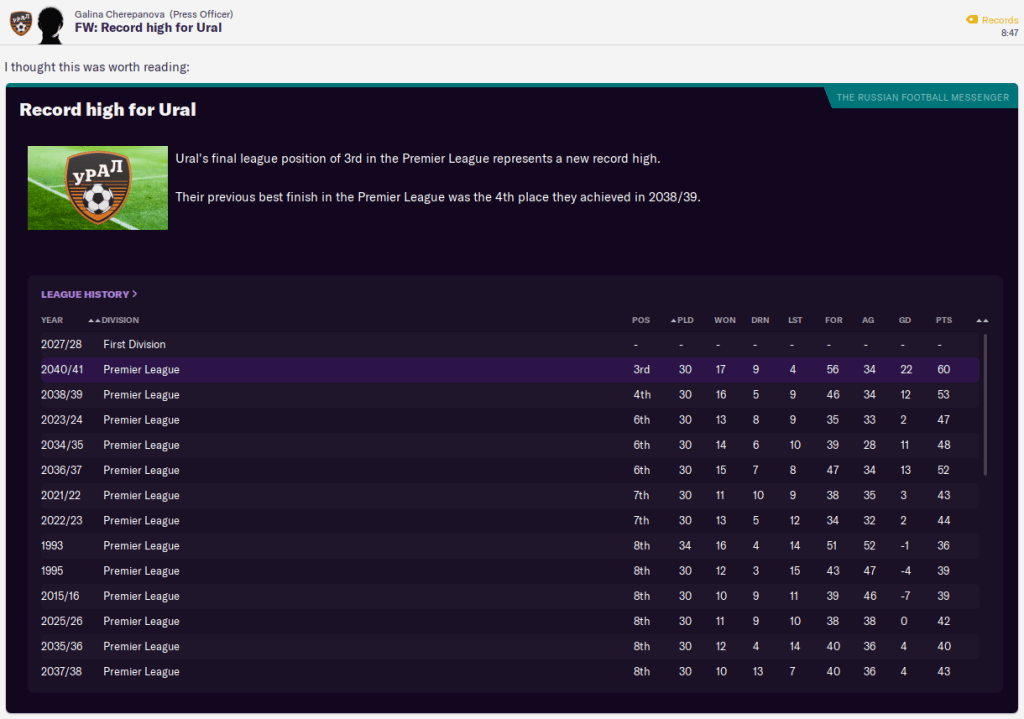This screenshot has width=1024, height=719.
Task: Click the Ural club badge icon
Action: (20, 21)
